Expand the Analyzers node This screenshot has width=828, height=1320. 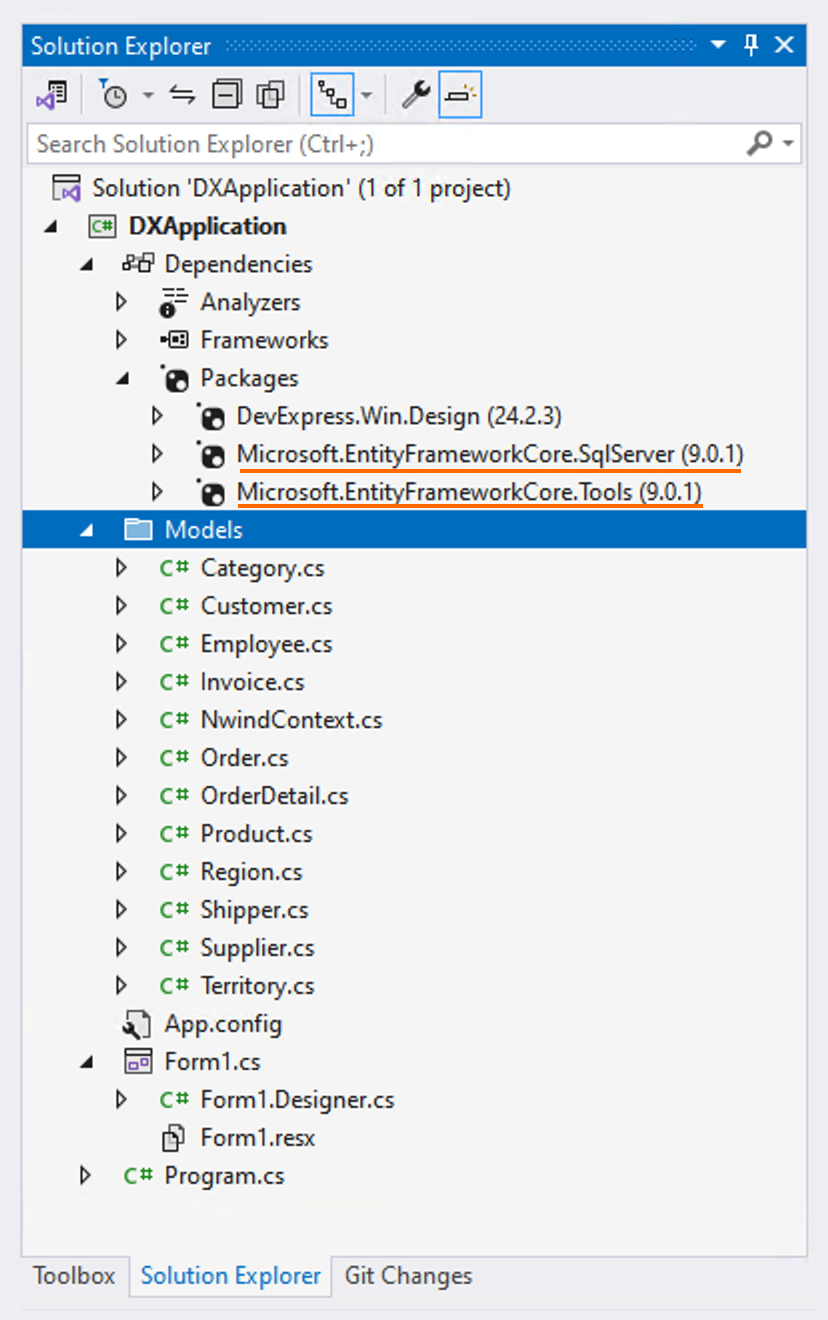click(122, 302)
